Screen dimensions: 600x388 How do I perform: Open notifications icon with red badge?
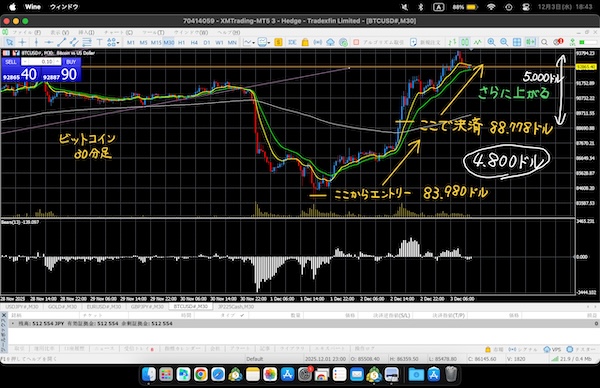[558, 42]
